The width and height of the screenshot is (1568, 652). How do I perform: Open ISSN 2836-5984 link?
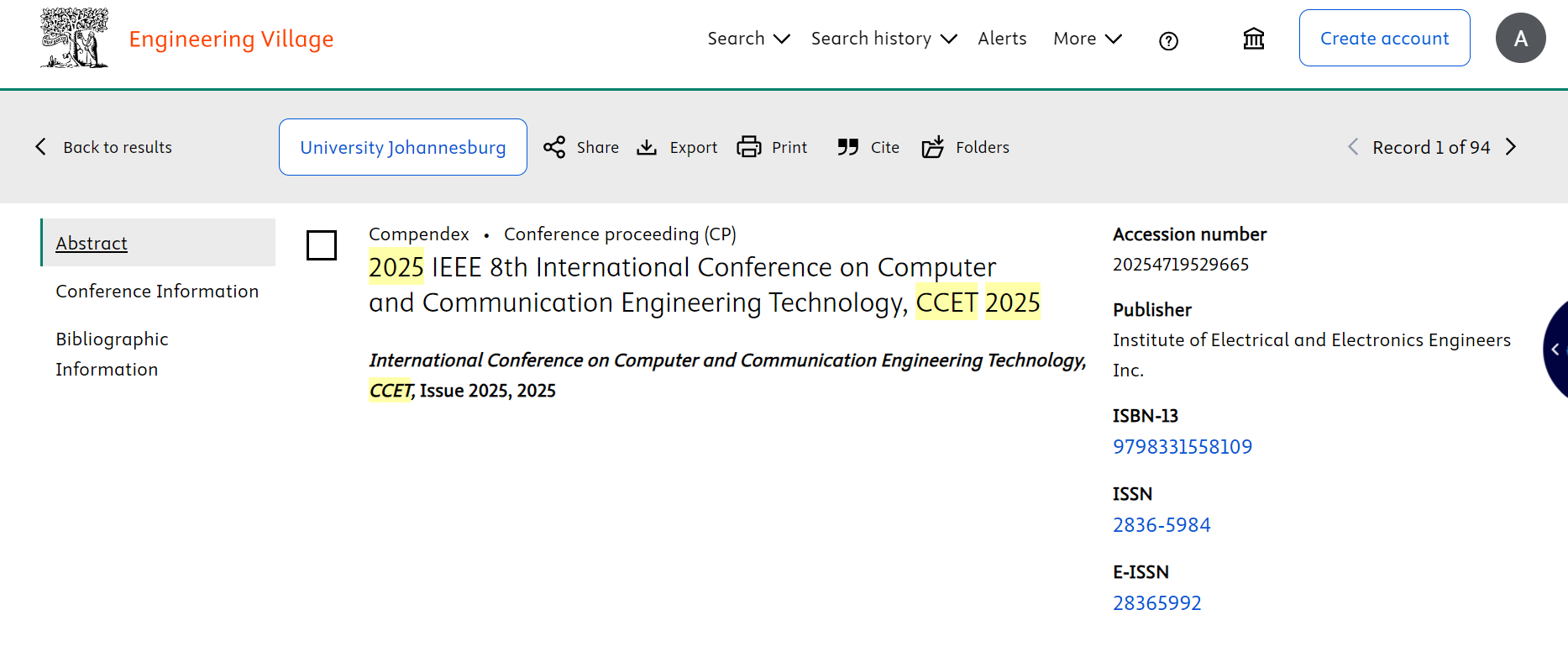click(1162, 525)
